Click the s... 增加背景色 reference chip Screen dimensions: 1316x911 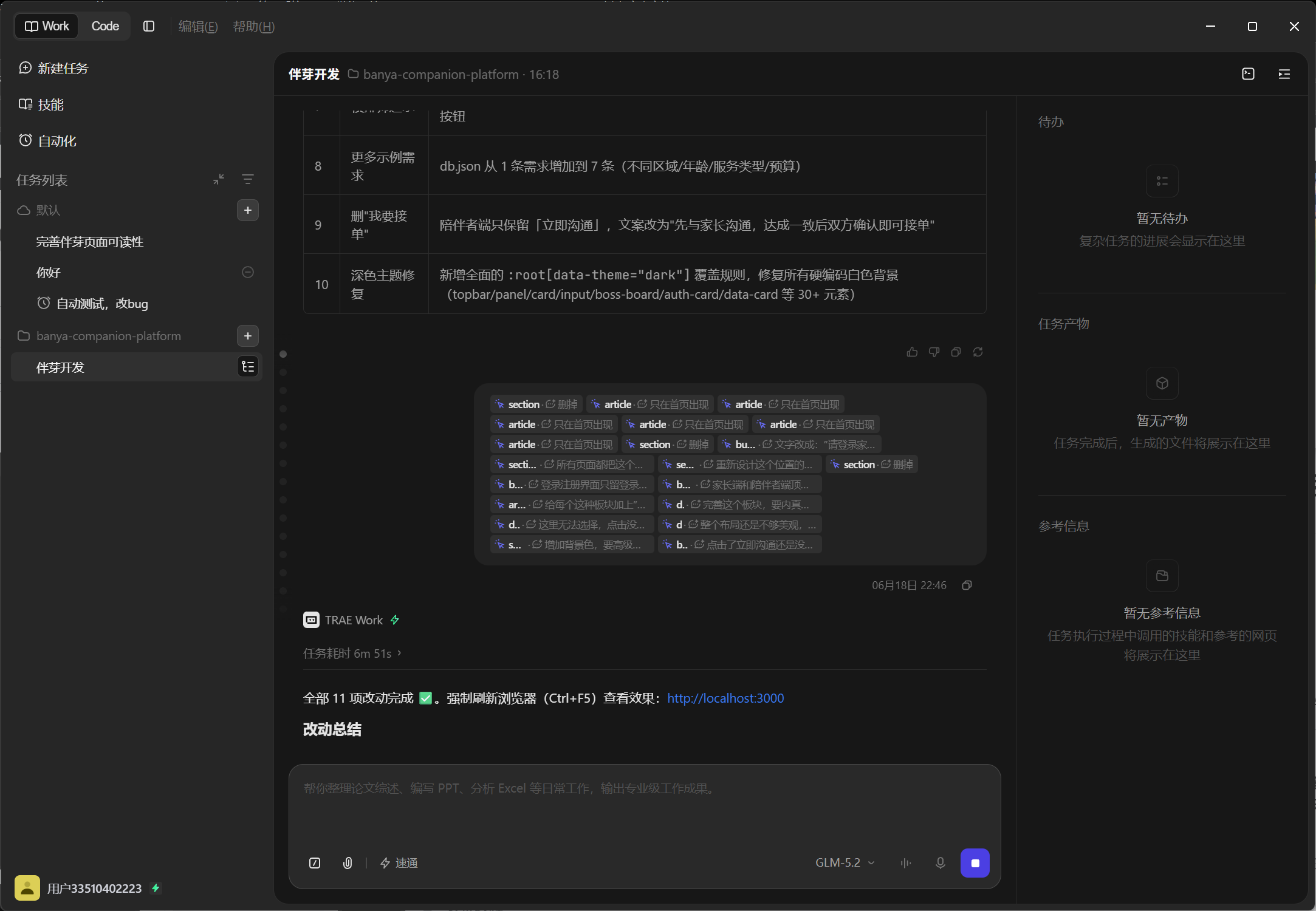point(572,545)
